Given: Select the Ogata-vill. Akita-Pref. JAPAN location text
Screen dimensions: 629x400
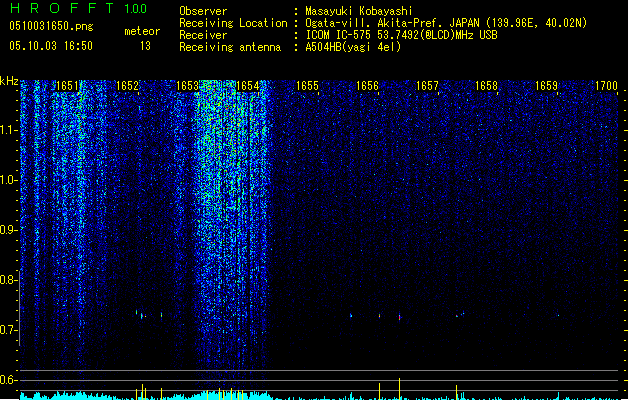Looking at the screenshot, I should click(446, 23).
